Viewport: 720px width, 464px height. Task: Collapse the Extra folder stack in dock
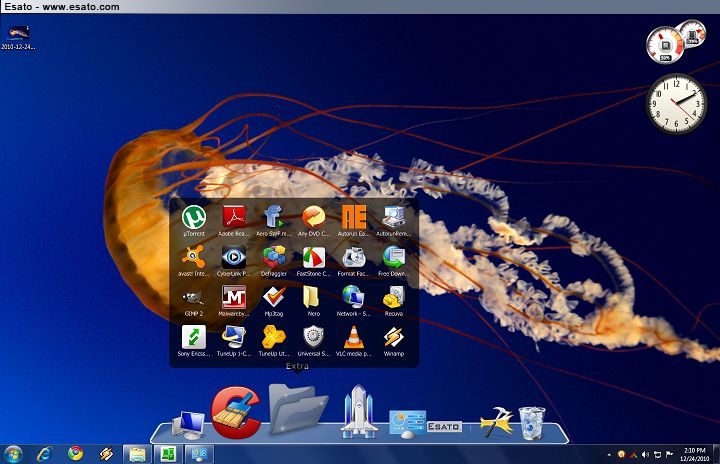tap(297, 412)
